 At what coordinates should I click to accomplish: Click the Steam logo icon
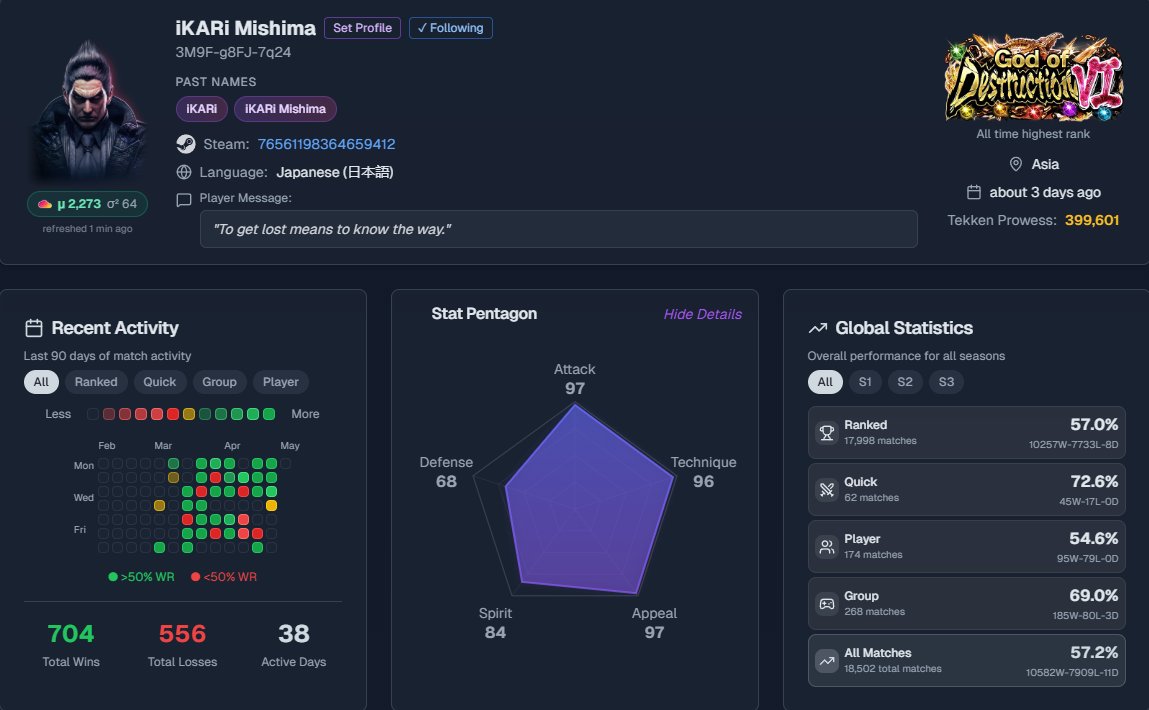(186, 144)
